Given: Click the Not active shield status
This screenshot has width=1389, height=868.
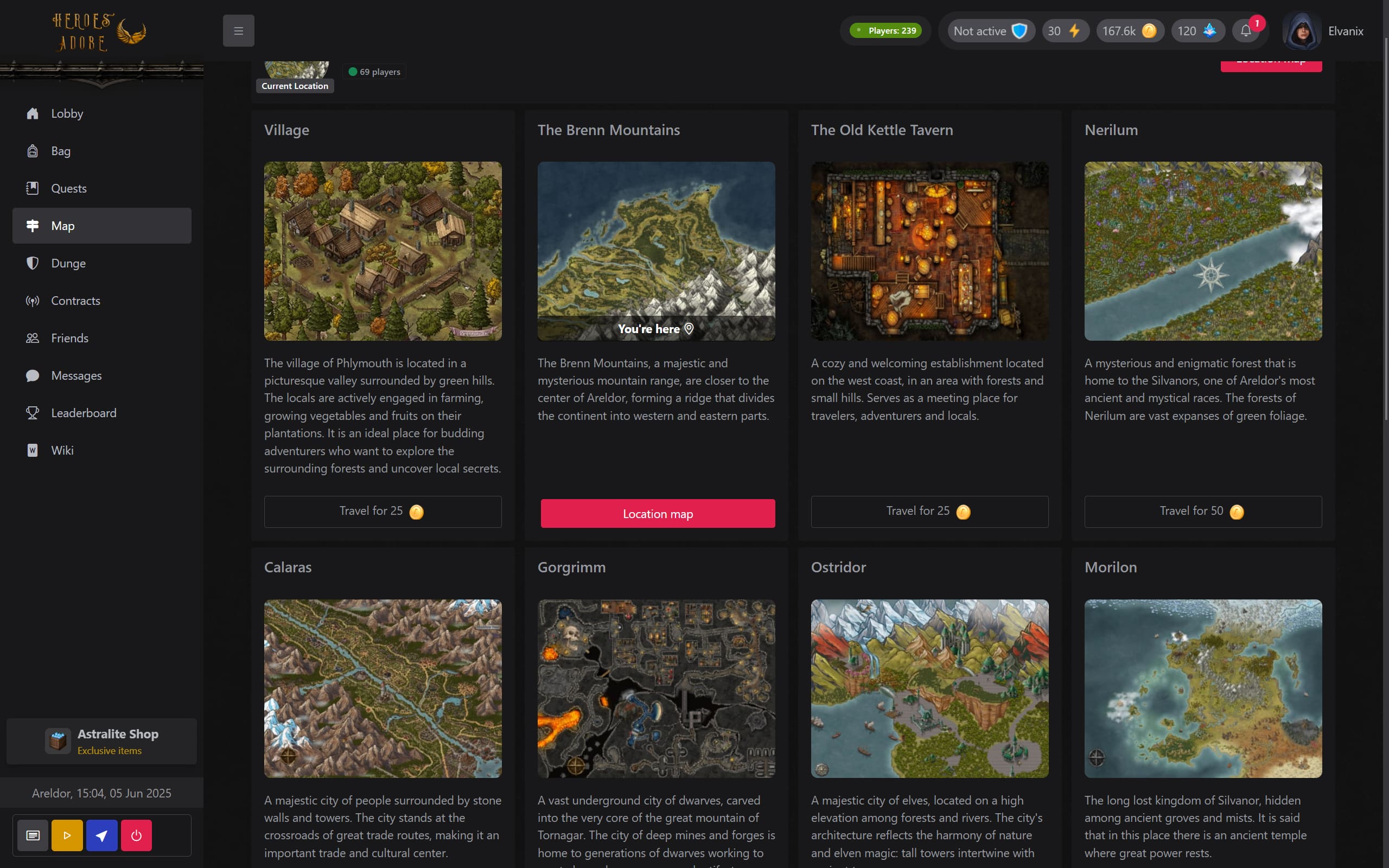Looking at the screenshot, I should [991, 30].
